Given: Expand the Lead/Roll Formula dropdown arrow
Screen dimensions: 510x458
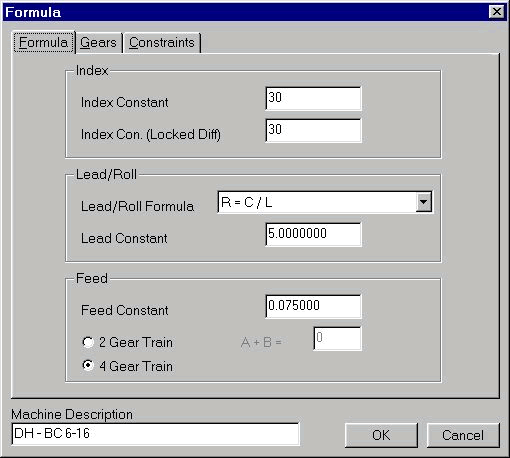Looking at the screenshot, I should (423, 202).
